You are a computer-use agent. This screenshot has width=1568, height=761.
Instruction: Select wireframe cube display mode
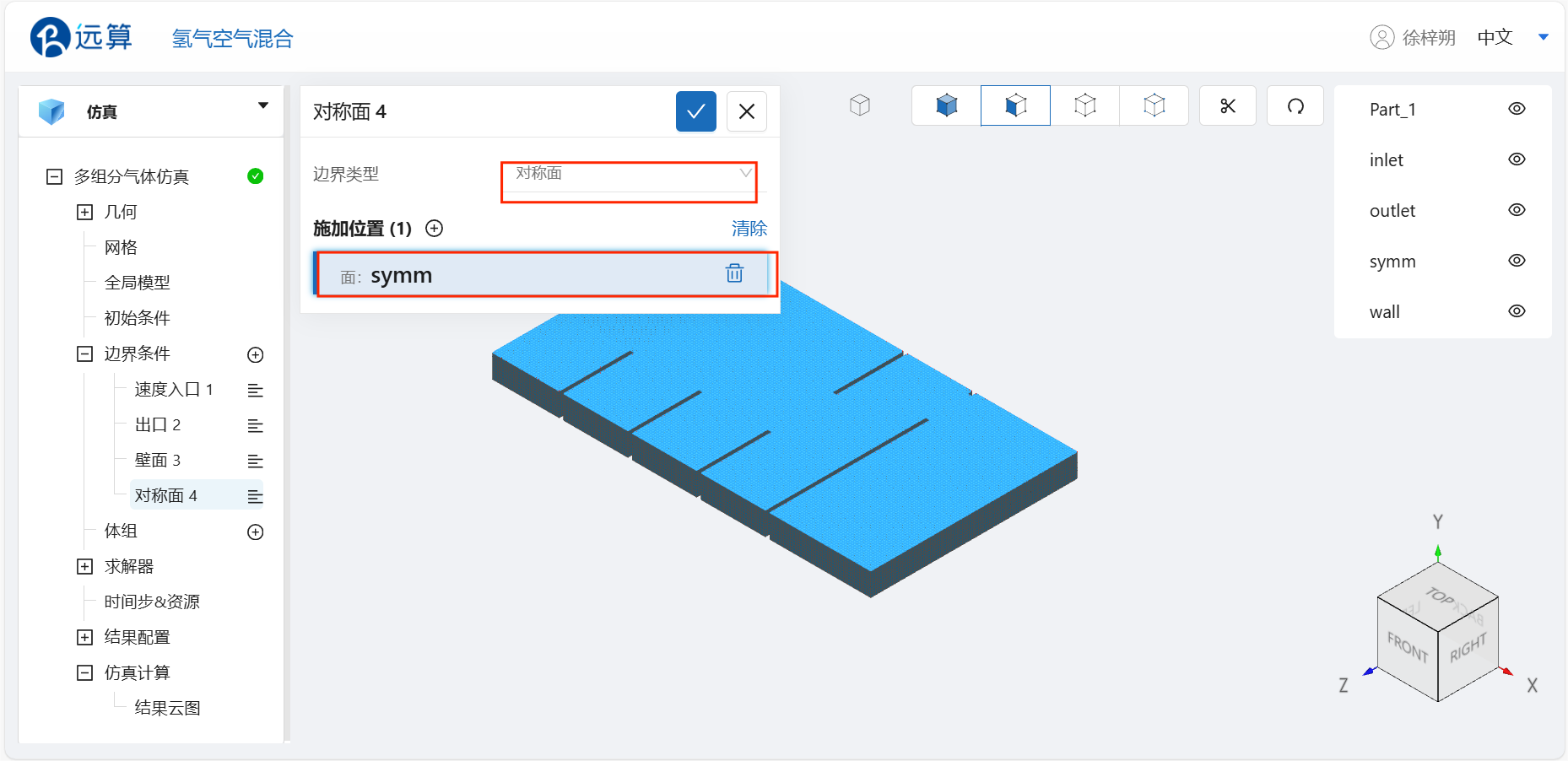1085,105
